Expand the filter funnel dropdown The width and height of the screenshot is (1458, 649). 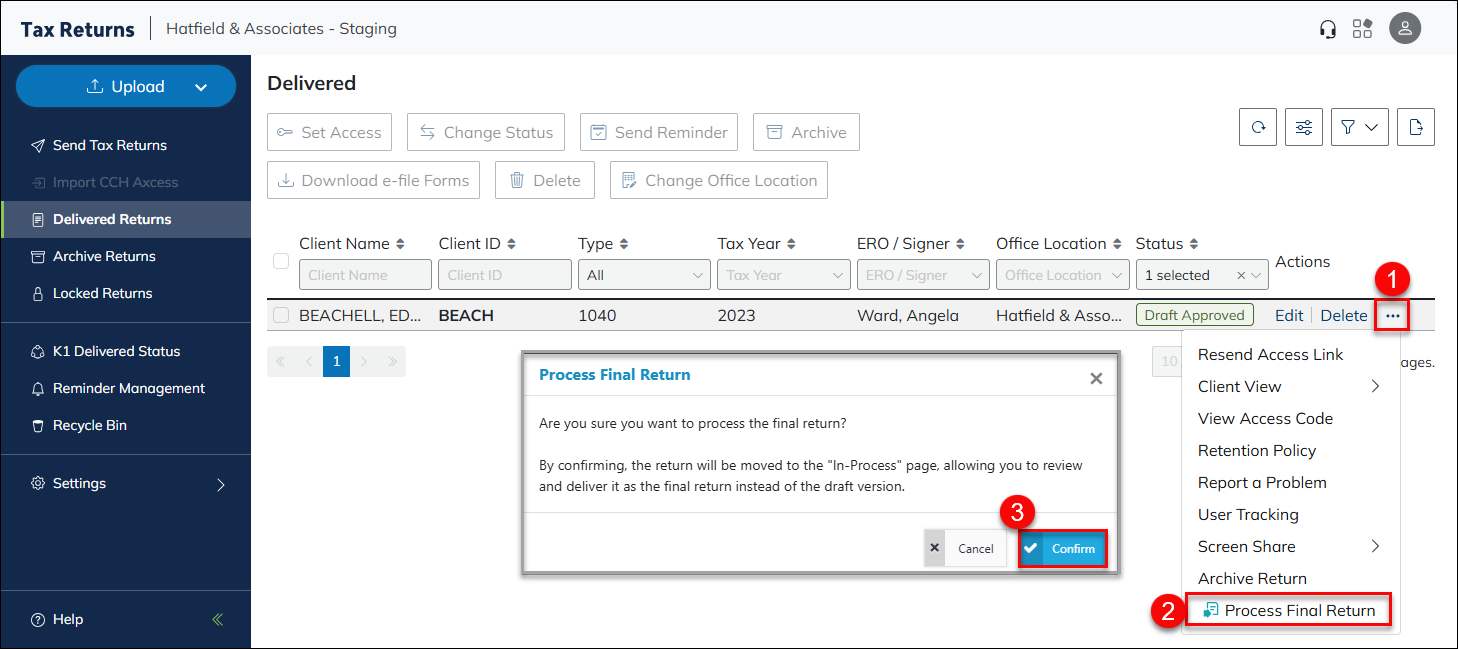pos(1359,127)
